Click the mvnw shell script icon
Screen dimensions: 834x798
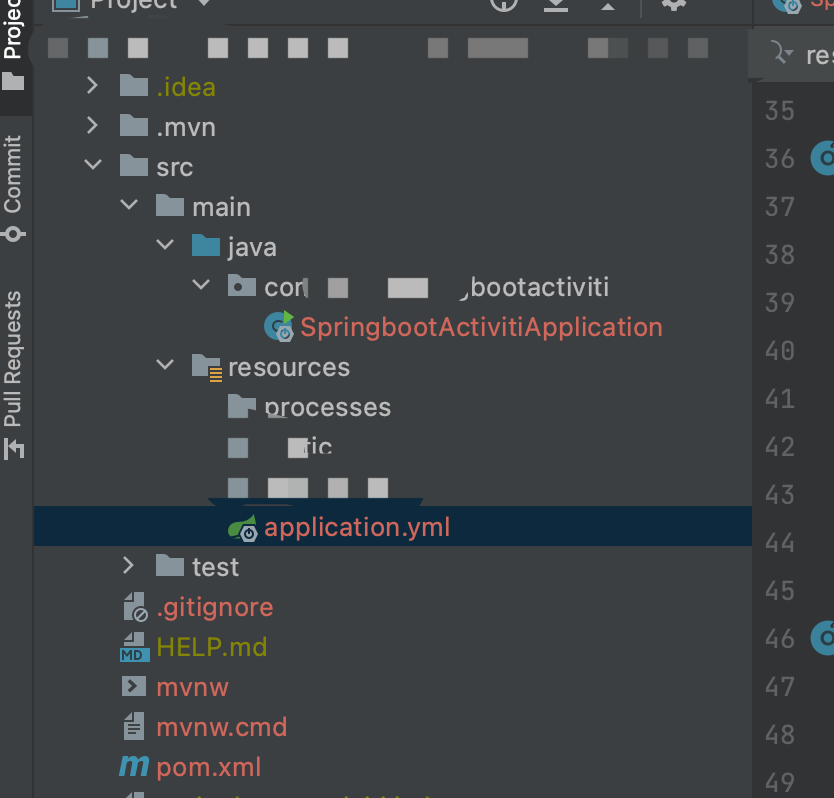point(134,686)
